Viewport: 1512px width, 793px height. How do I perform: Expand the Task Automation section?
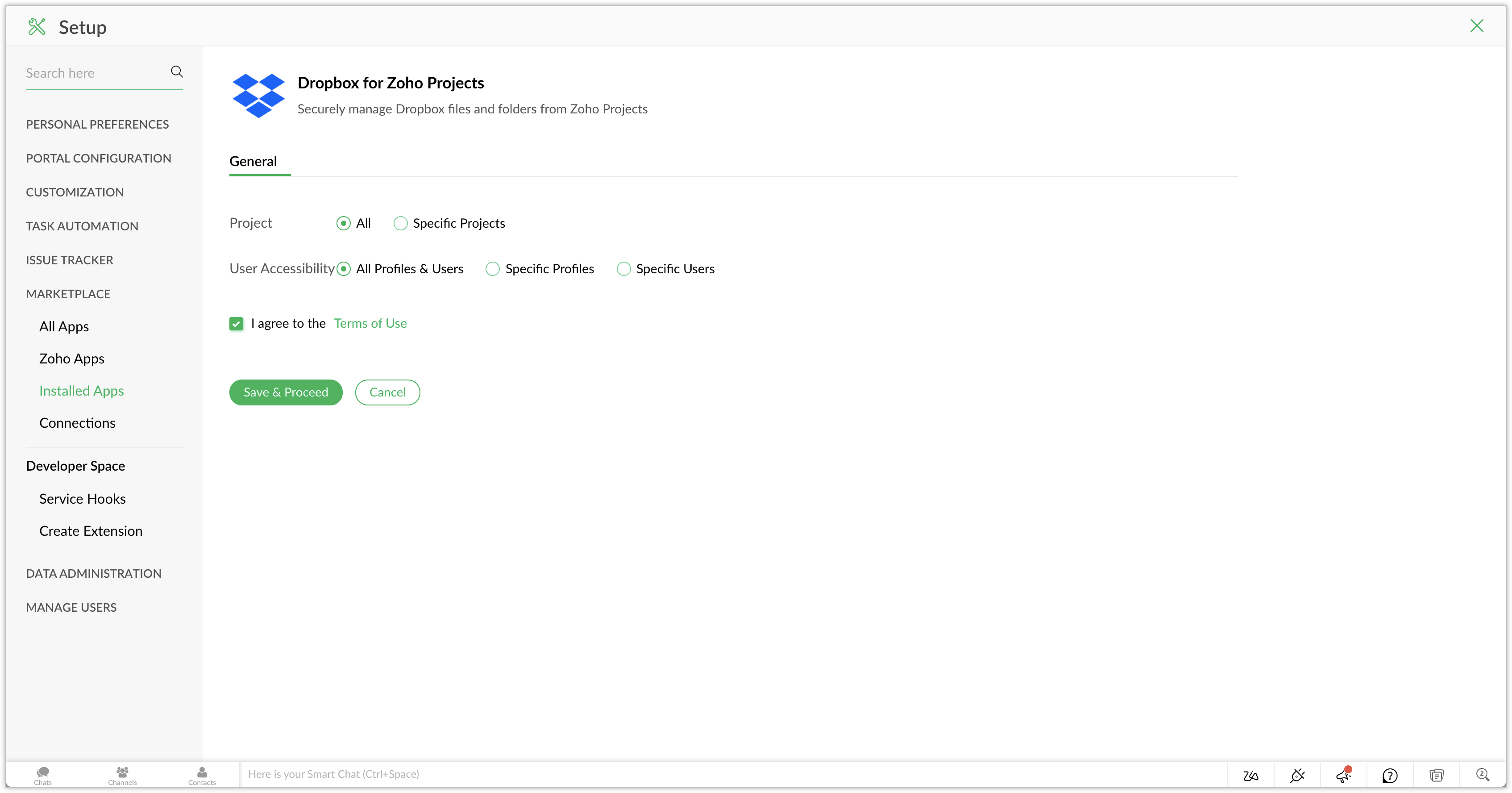point(82,226)
